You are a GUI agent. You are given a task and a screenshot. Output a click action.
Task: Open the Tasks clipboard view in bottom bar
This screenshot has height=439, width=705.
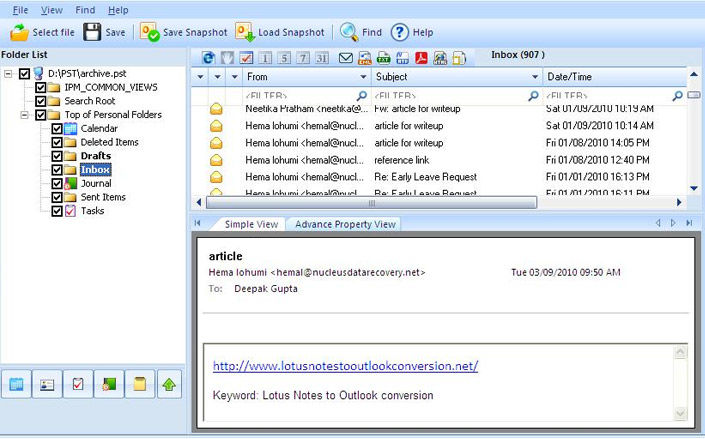(78, 384)
